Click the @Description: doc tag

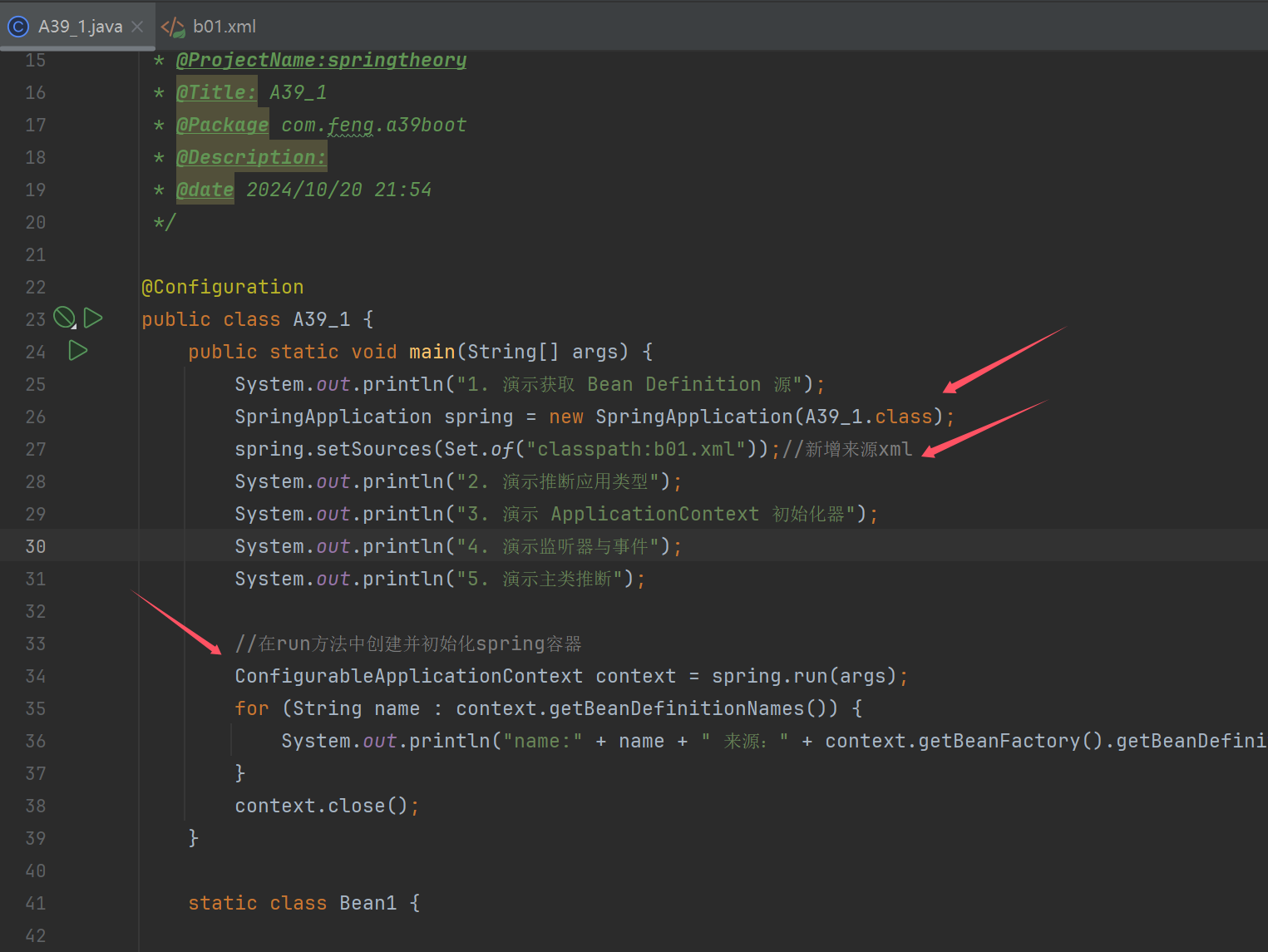[x=251, y=157]
